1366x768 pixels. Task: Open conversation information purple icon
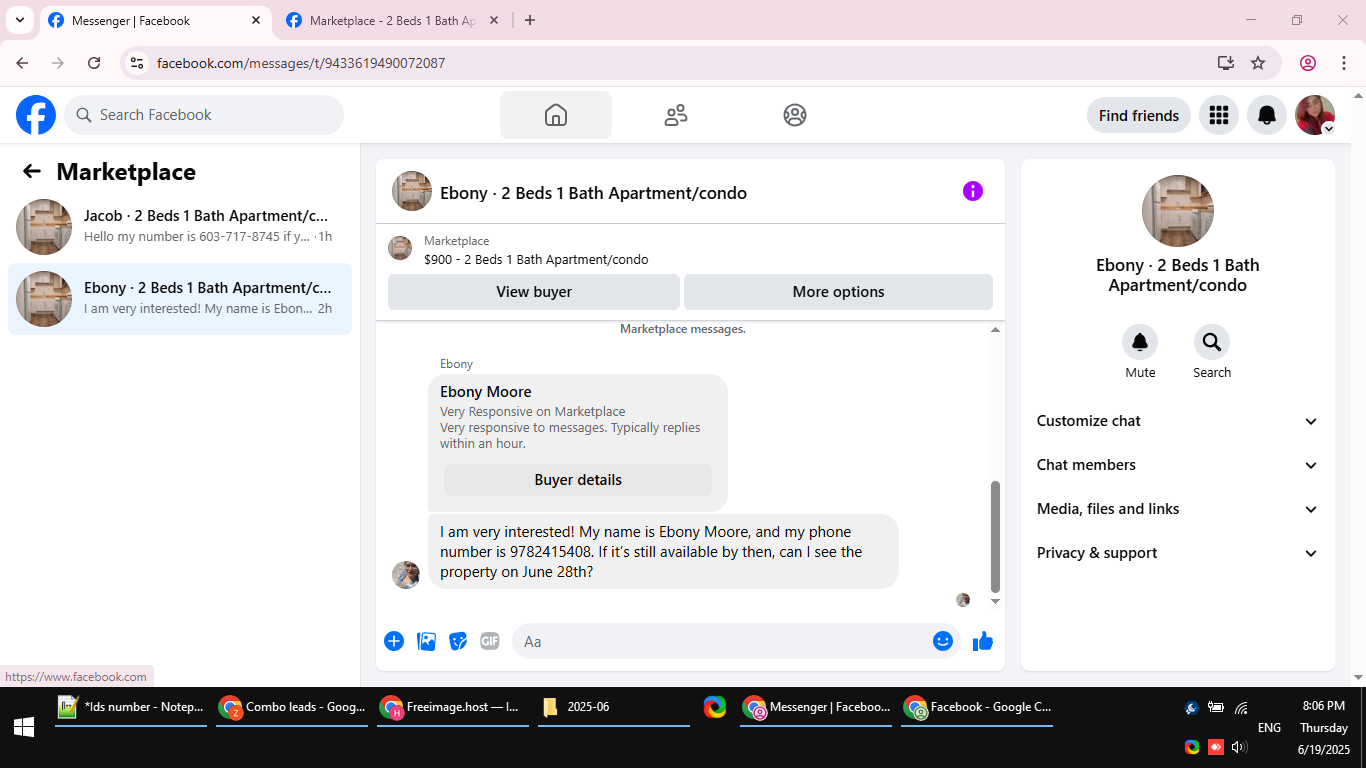coord(973,191)
